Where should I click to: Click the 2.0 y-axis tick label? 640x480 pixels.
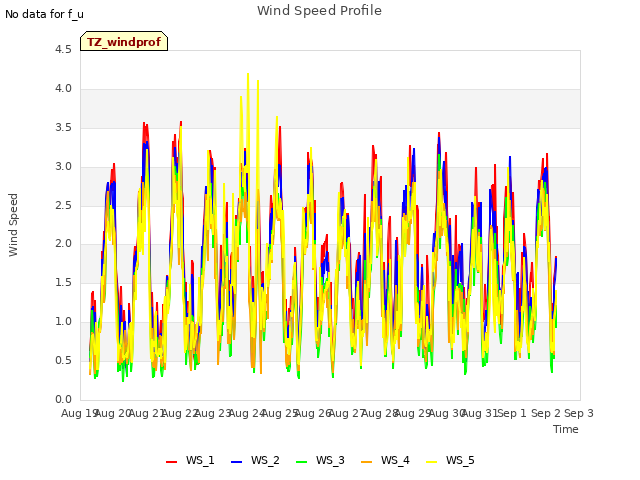[63, 244]
